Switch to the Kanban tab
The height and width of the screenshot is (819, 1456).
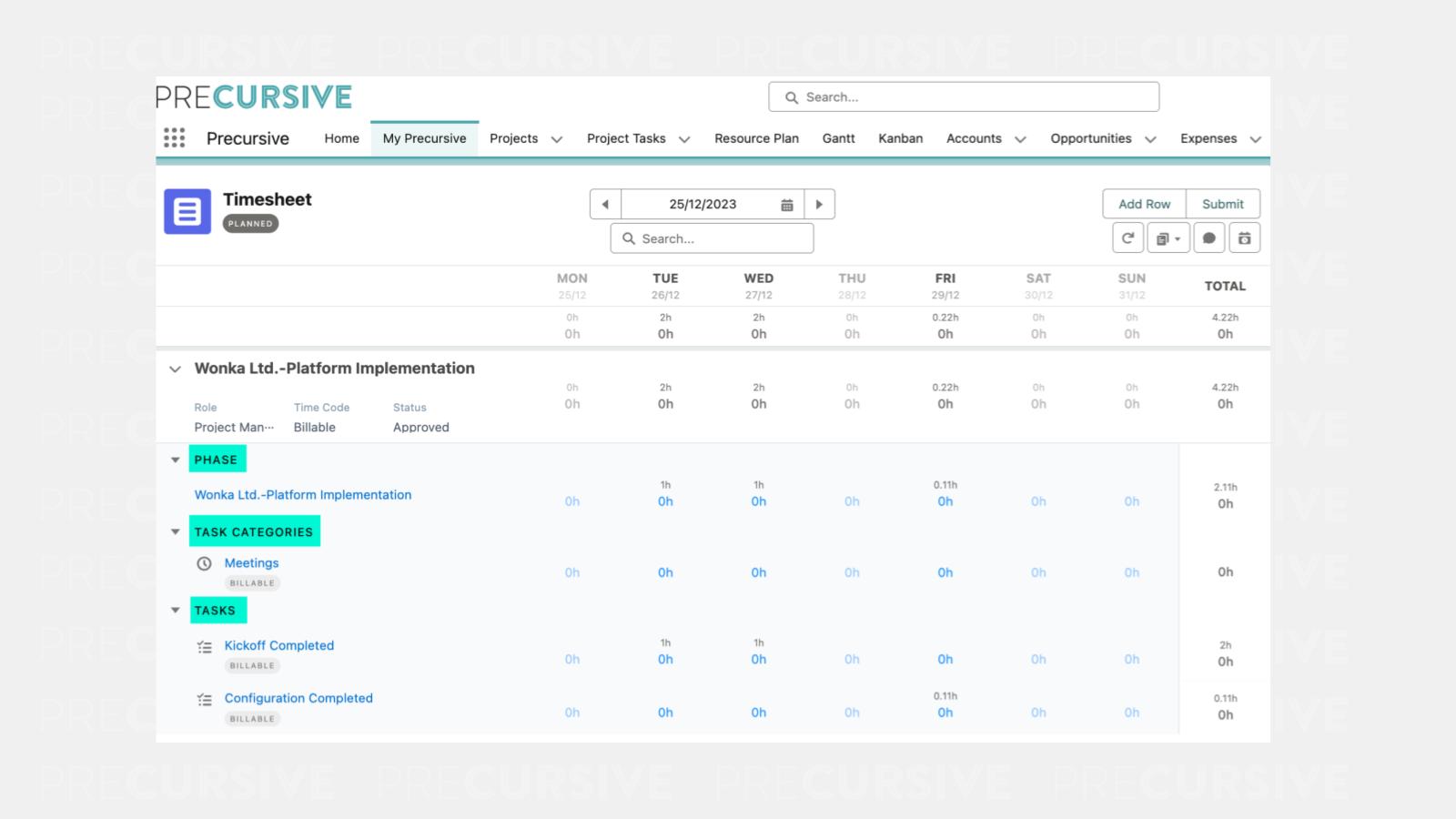pos(900,138)
